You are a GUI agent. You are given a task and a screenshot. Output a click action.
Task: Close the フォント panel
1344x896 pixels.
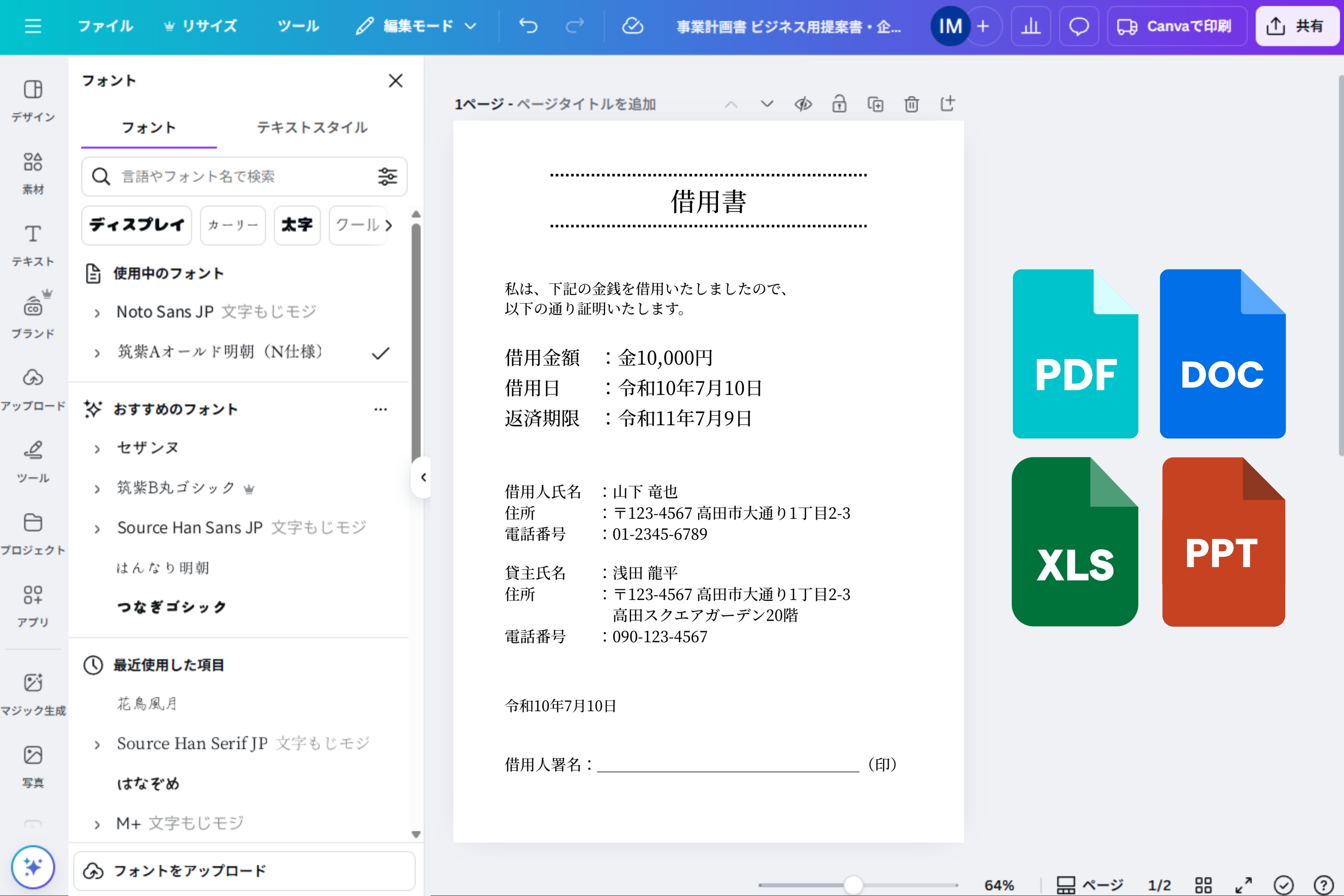click(x=395, y=81)
